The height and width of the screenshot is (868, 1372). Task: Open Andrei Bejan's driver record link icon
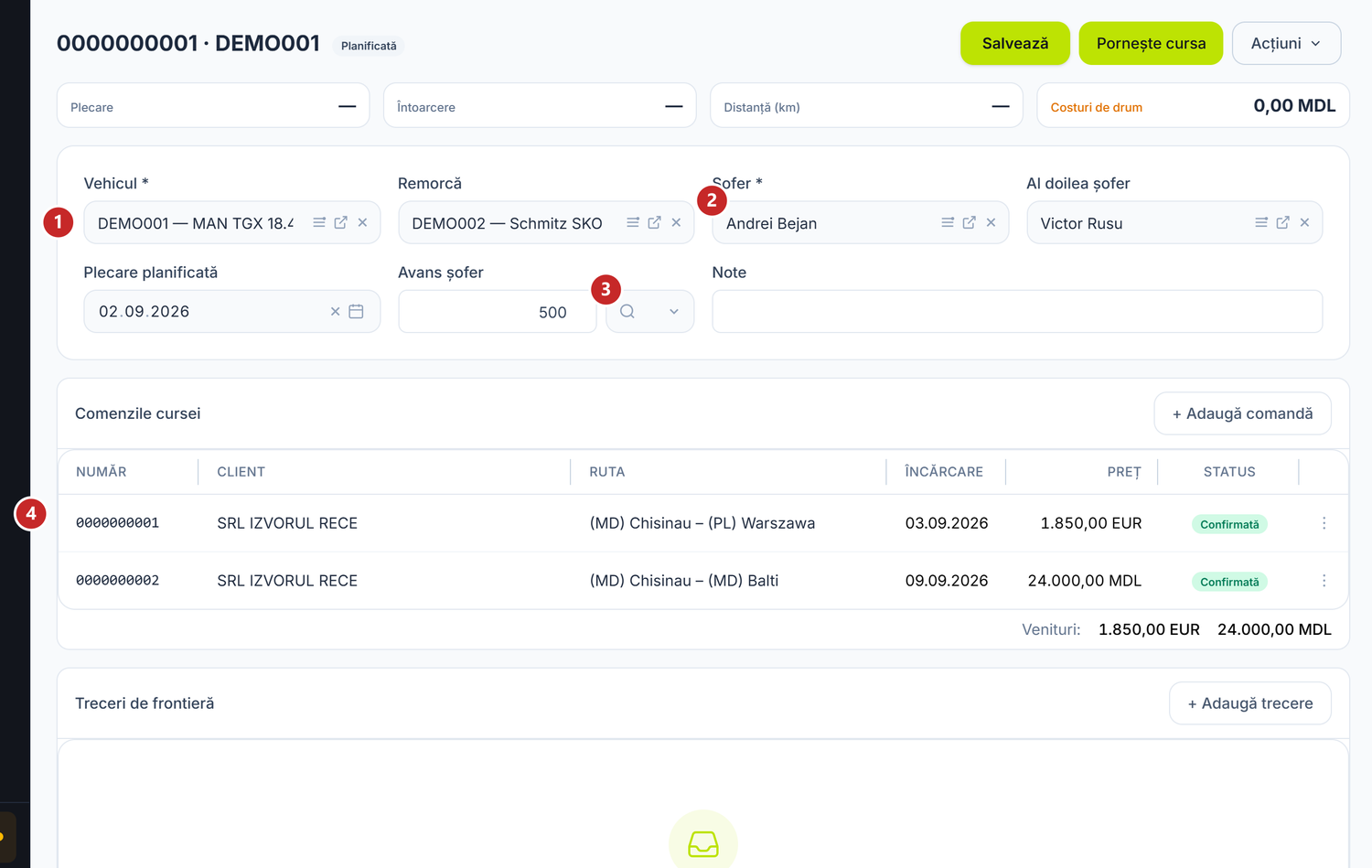coord(970,222)
